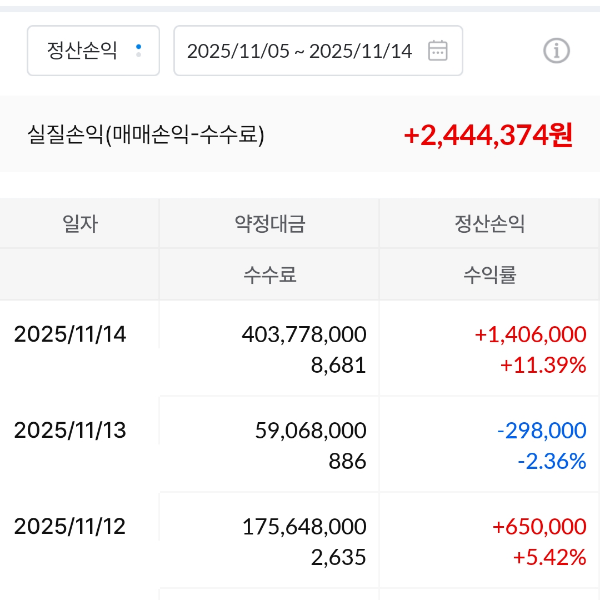600x600 pixels.
Task: Click the 수수료 sub-header
Action: tap(269, 274)
